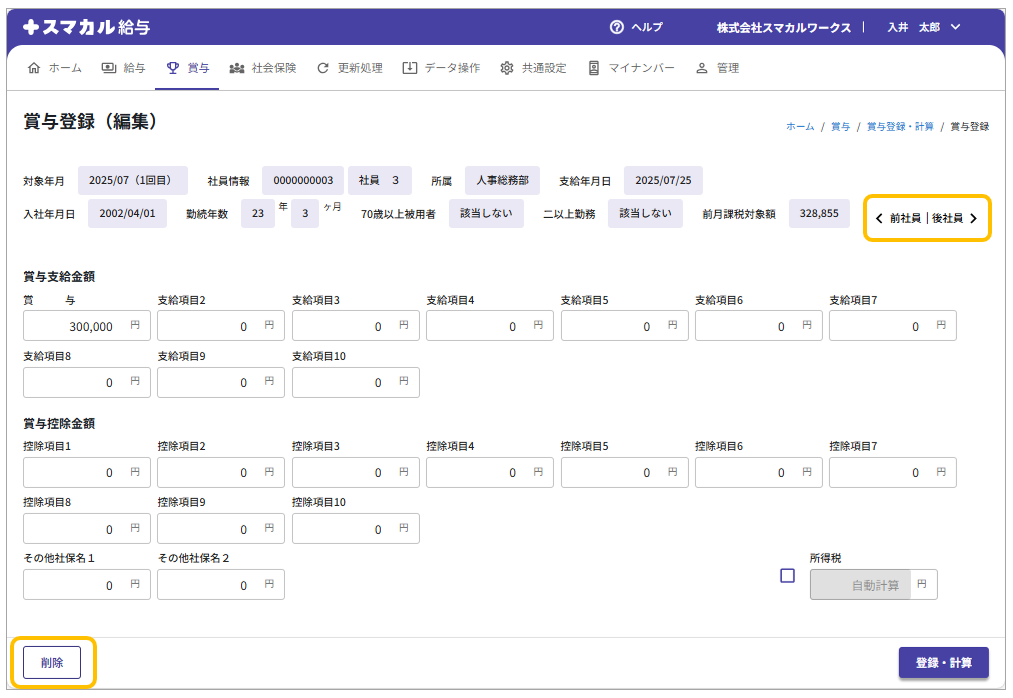Screen dimensions: 1013x698
Task: Click the common settings gear icon
Action: (x=506, y=68)
